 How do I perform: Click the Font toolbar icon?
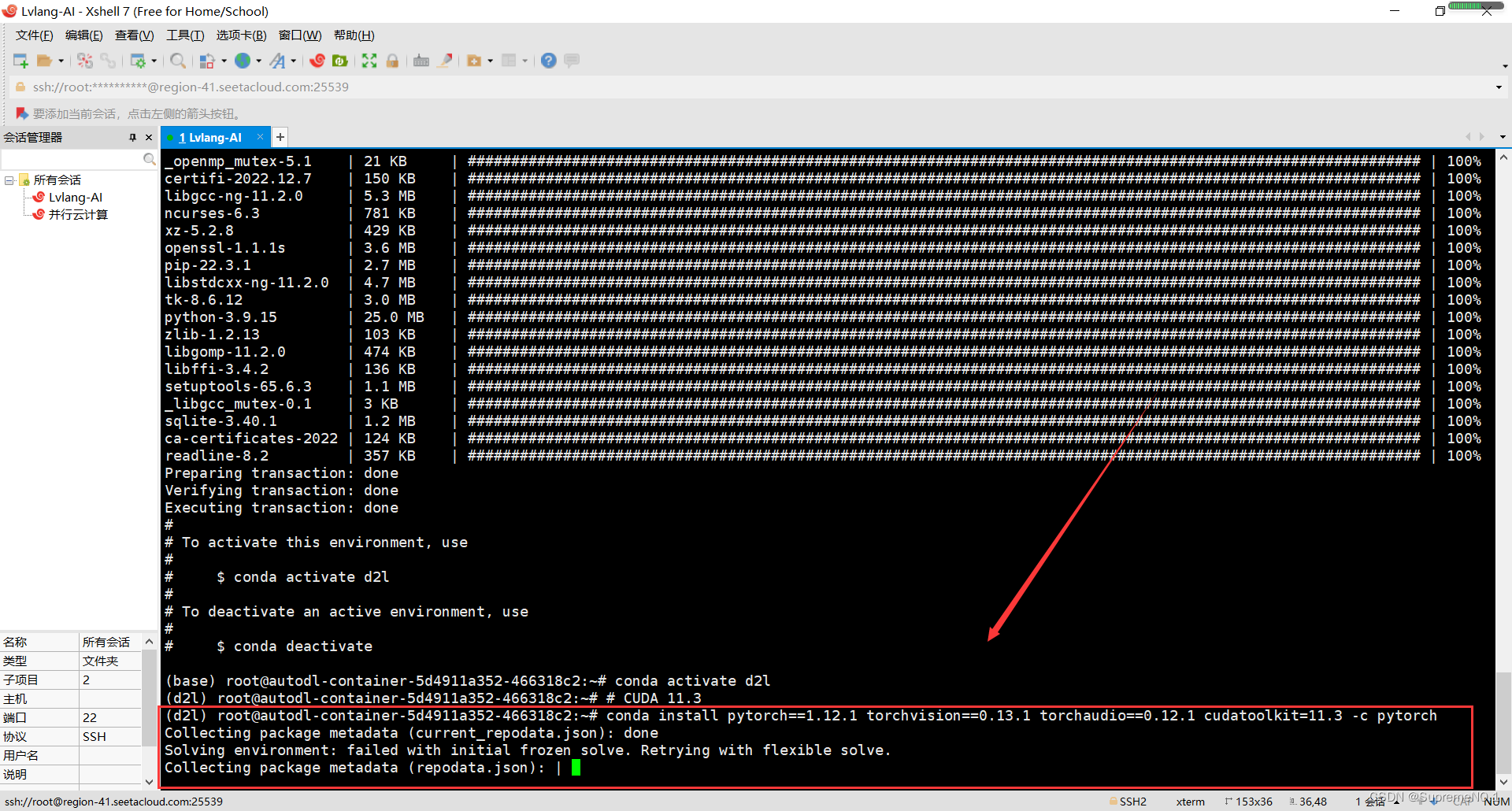tap(277, 61)
